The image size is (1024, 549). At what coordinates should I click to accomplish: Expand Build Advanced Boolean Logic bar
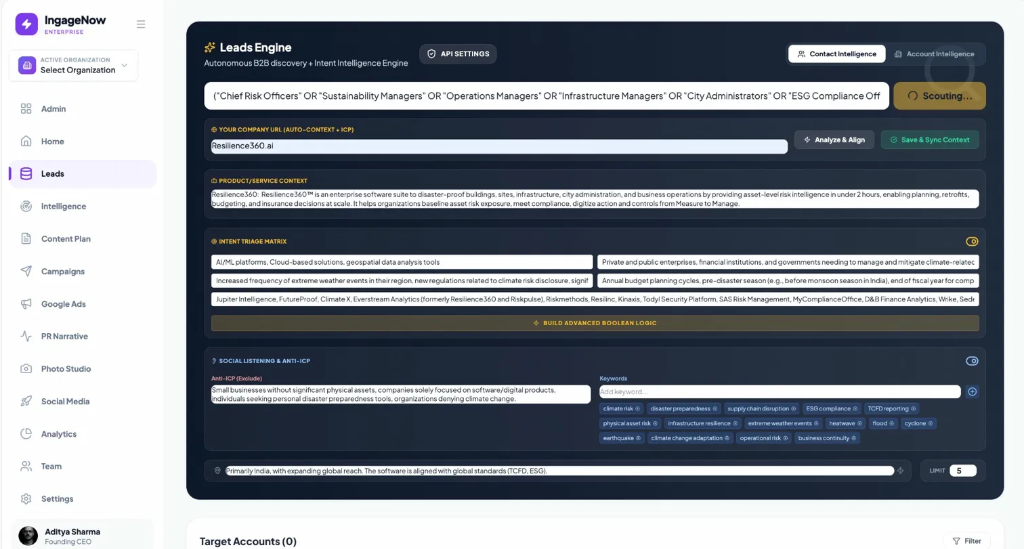(595, 323)
